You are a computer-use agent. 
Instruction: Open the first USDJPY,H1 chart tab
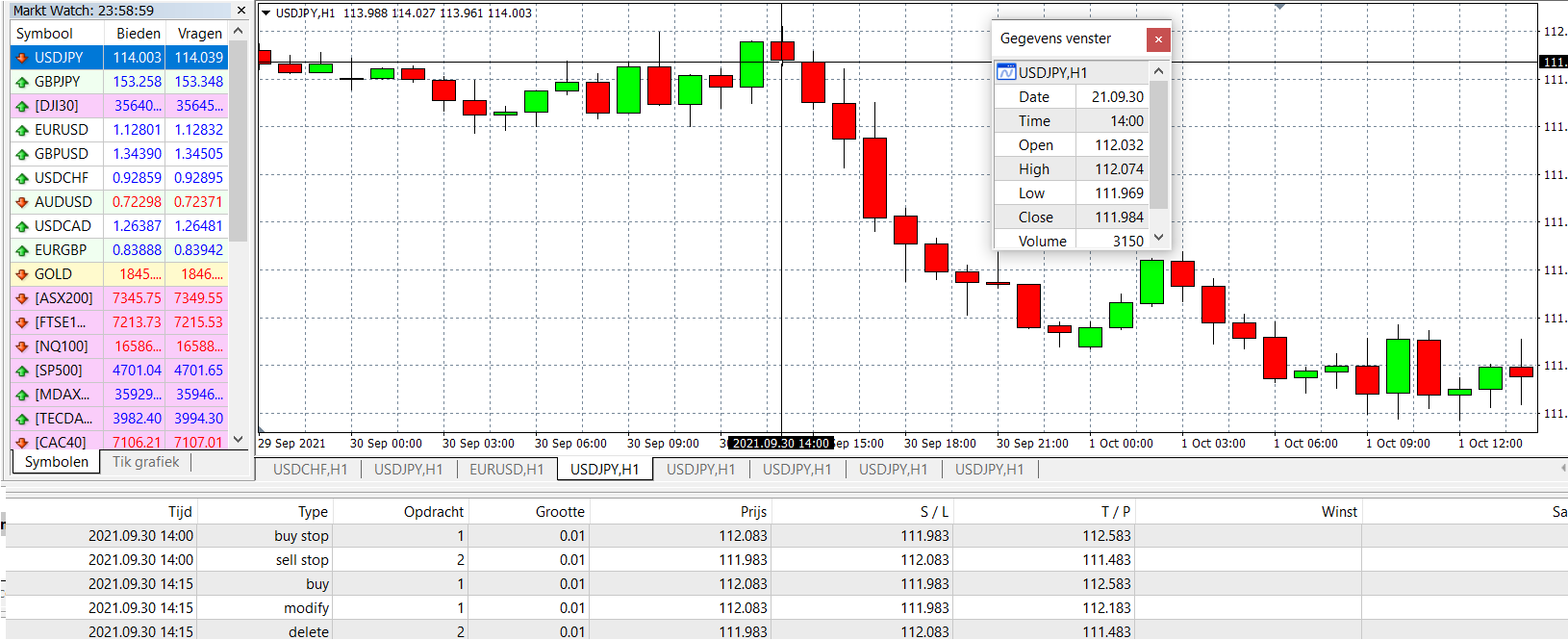tap(409, 470)
